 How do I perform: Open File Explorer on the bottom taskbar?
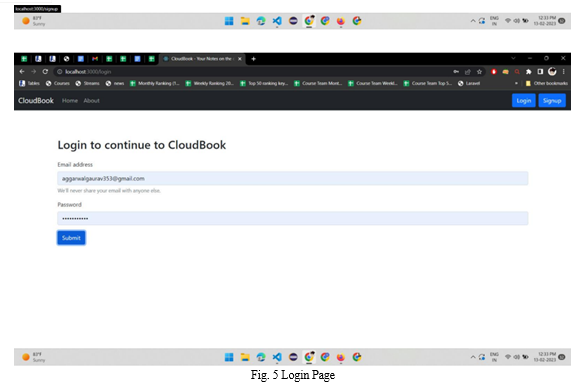[x=245, y=357]
